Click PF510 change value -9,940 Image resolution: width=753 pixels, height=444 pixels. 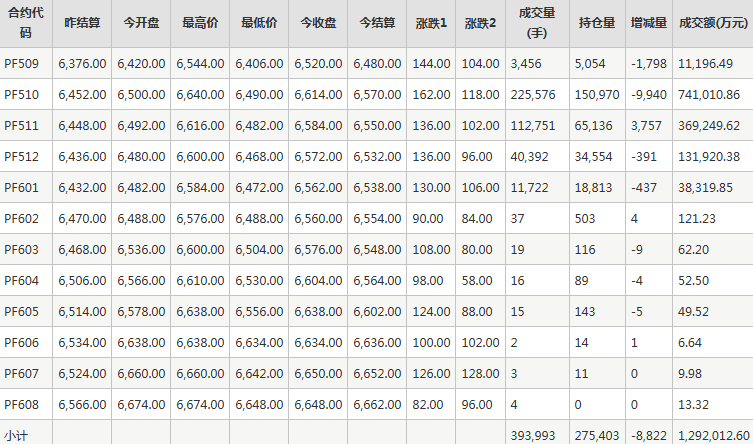(649, 95)
